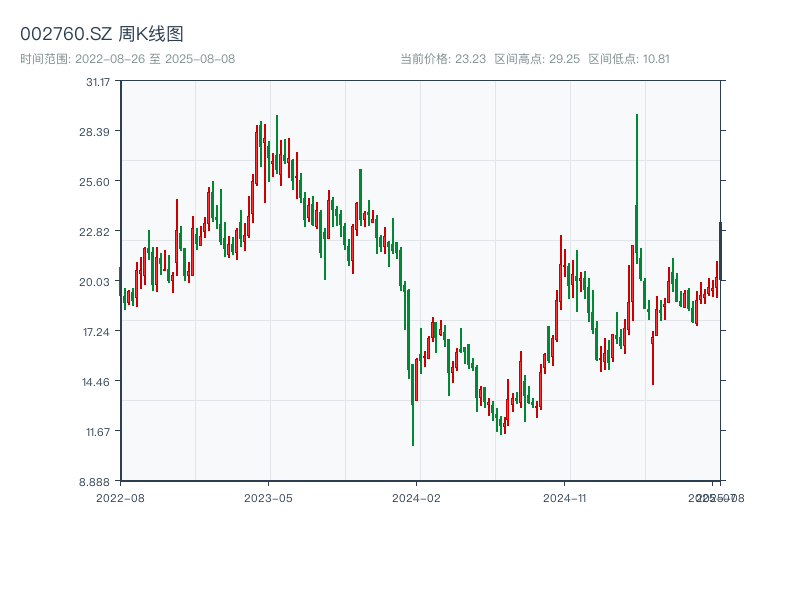Click the 28.39 y-axis label

coord(94,132)
